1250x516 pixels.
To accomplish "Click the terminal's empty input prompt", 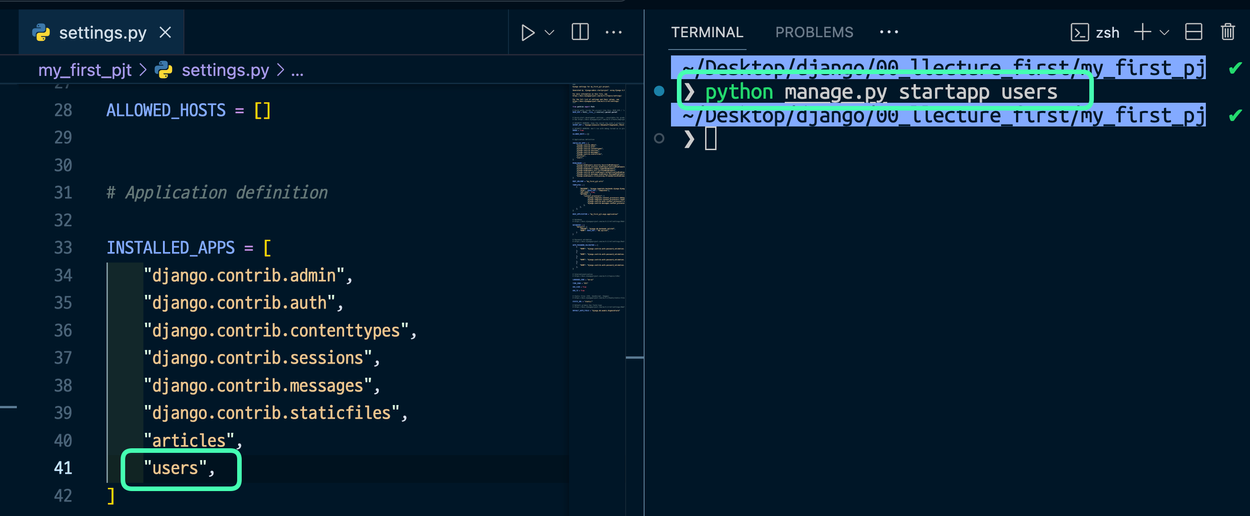I will pos(711,139).
